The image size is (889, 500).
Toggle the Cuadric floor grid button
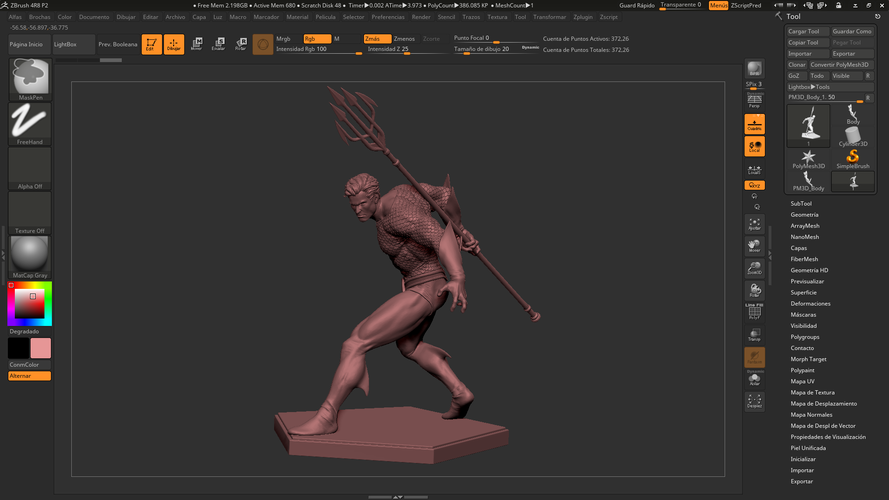point(755,124)
